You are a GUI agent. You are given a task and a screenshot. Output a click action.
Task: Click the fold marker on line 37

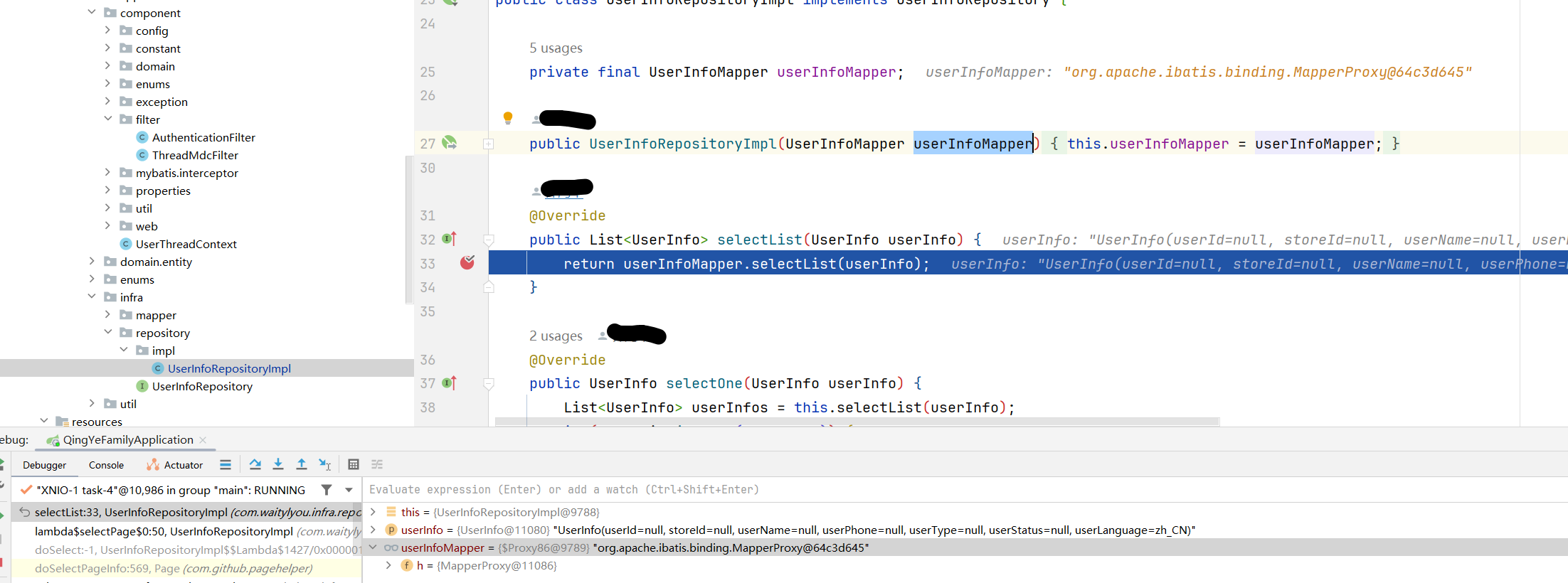click(489, 383)
